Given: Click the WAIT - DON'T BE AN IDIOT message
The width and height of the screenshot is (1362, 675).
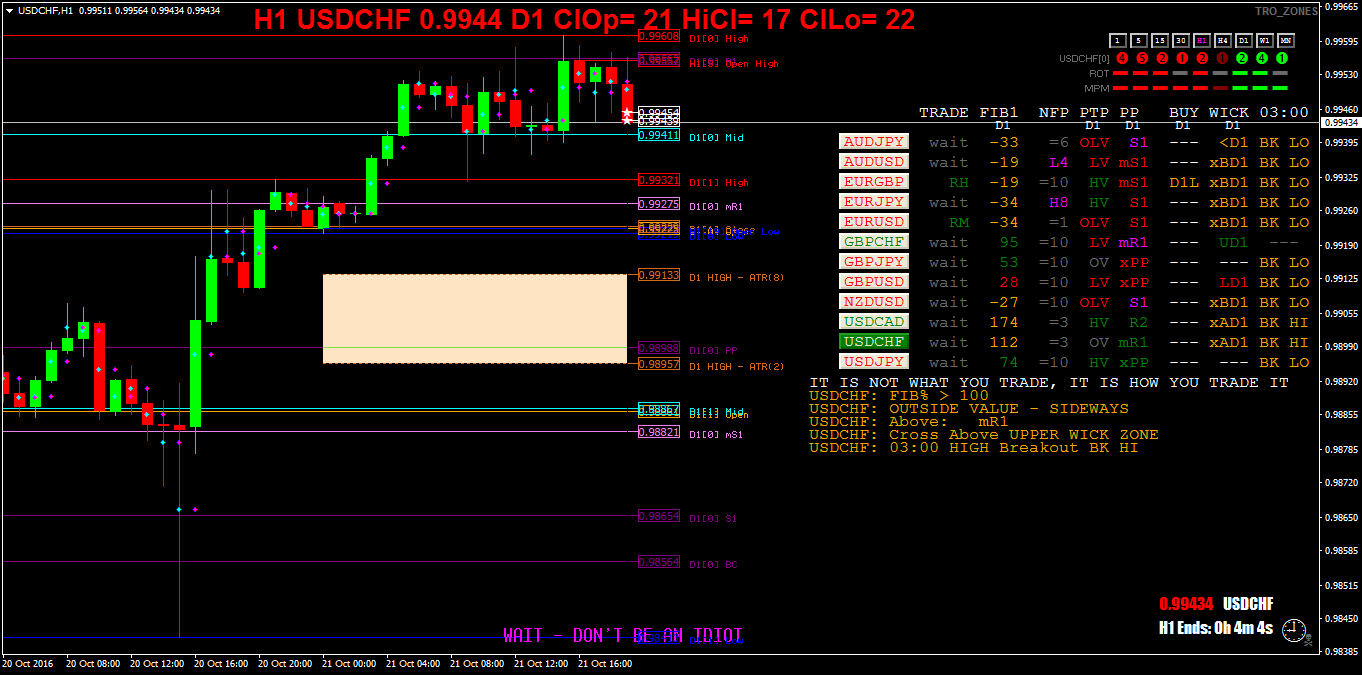Looking at the screenshot, I should click(x=624, y=635).
